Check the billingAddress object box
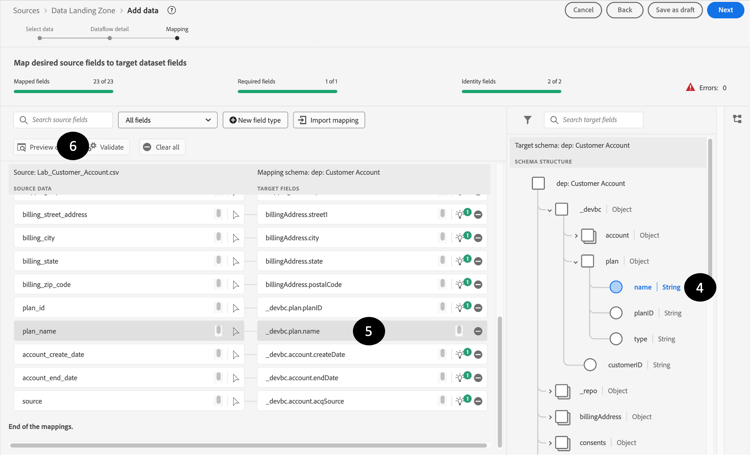 [x=562, y=417]
